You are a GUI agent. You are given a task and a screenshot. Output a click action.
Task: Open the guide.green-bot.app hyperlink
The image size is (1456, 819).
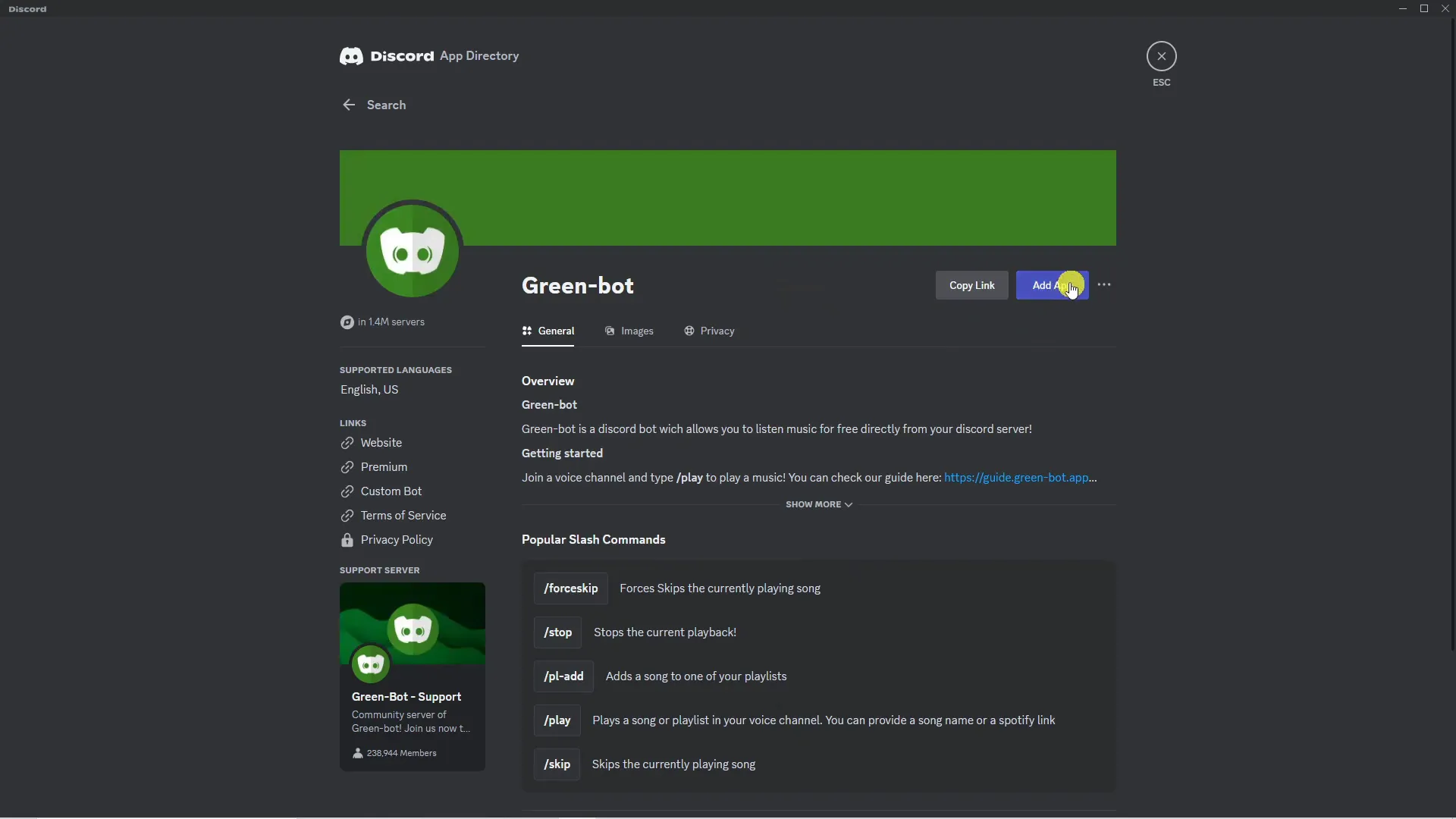tap(1016, 478)
